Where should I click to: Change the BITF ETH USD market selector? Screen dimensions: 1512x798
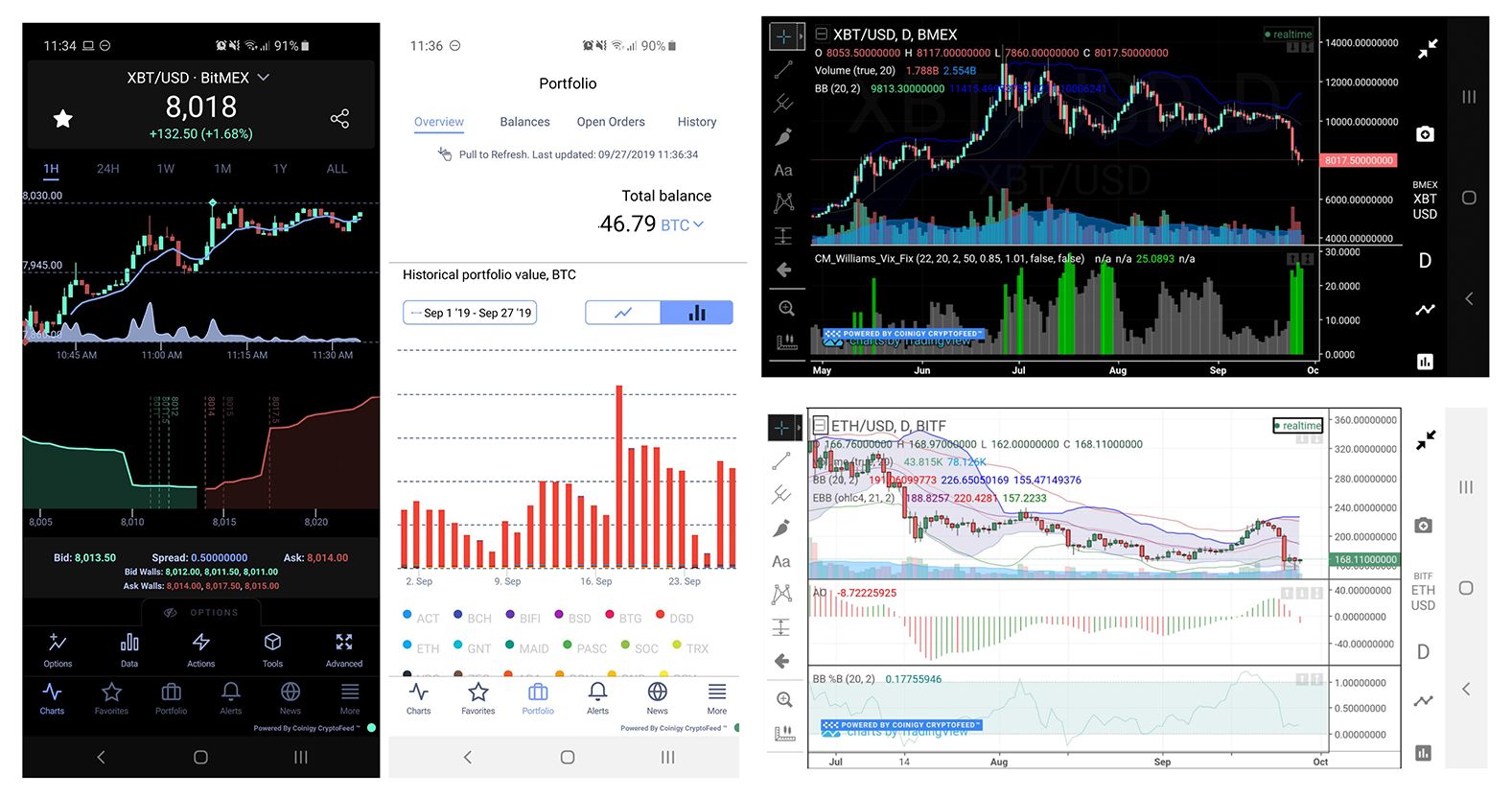point(1423,592)
